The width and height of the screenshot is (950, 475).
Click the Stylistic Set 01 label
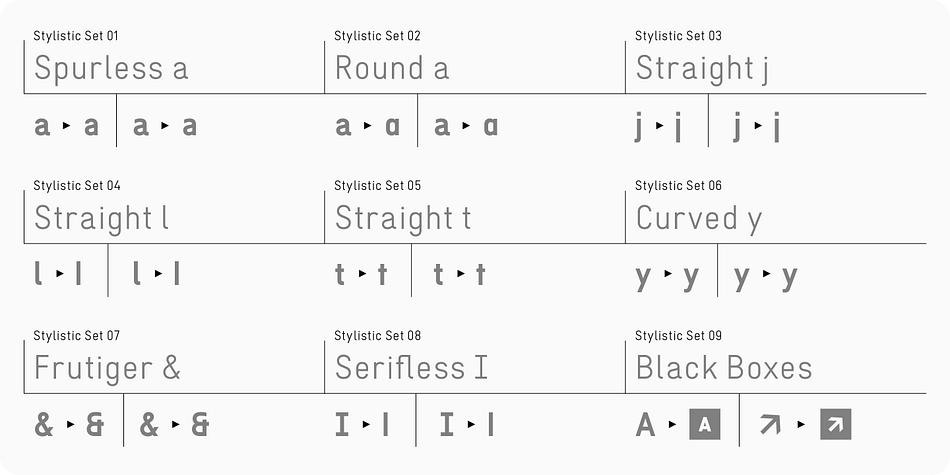click(x=76, y=36)
